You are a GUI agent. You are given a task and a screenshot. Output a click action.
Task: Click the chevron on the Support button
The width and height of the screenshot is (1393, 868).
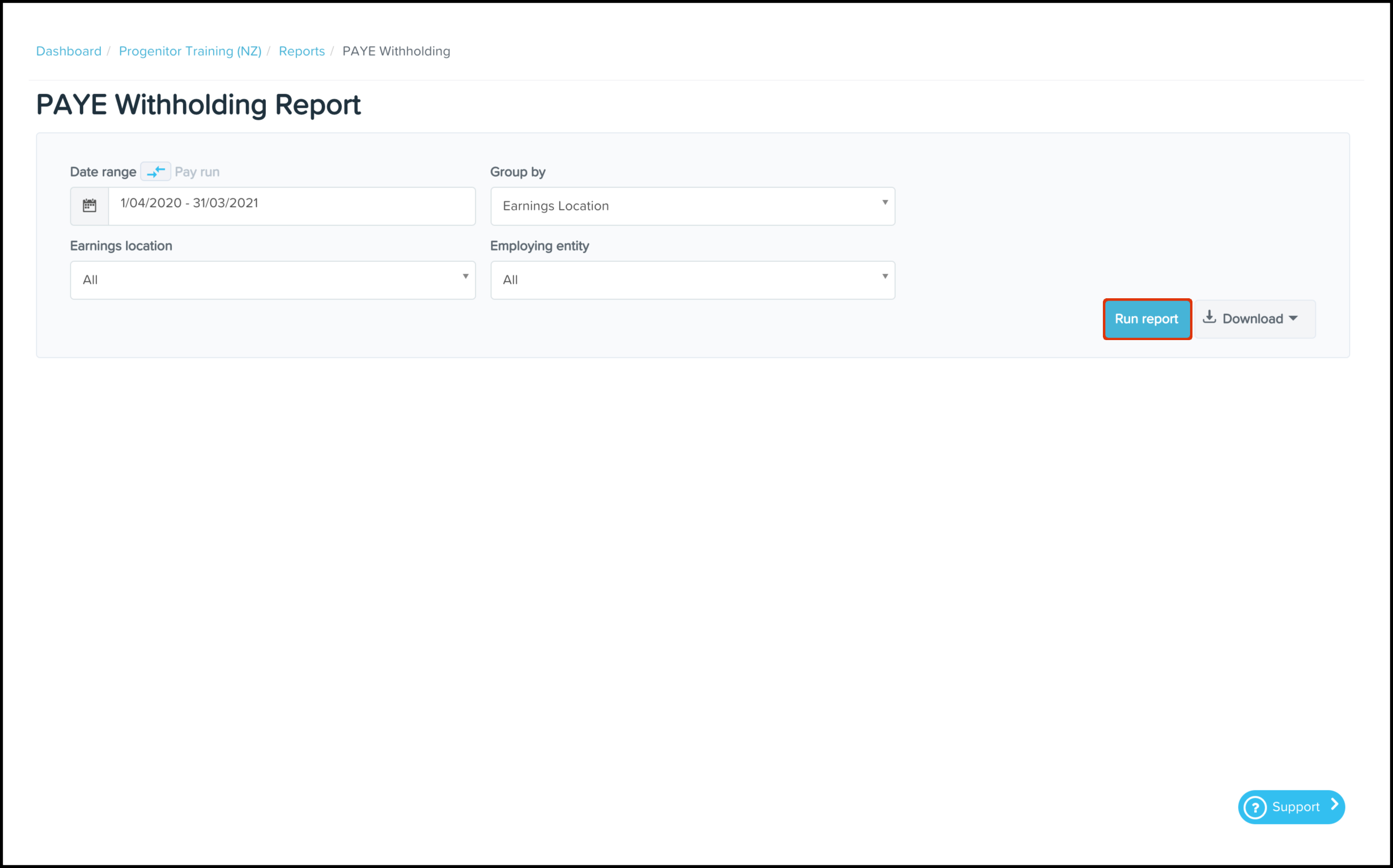point(1335,805)
